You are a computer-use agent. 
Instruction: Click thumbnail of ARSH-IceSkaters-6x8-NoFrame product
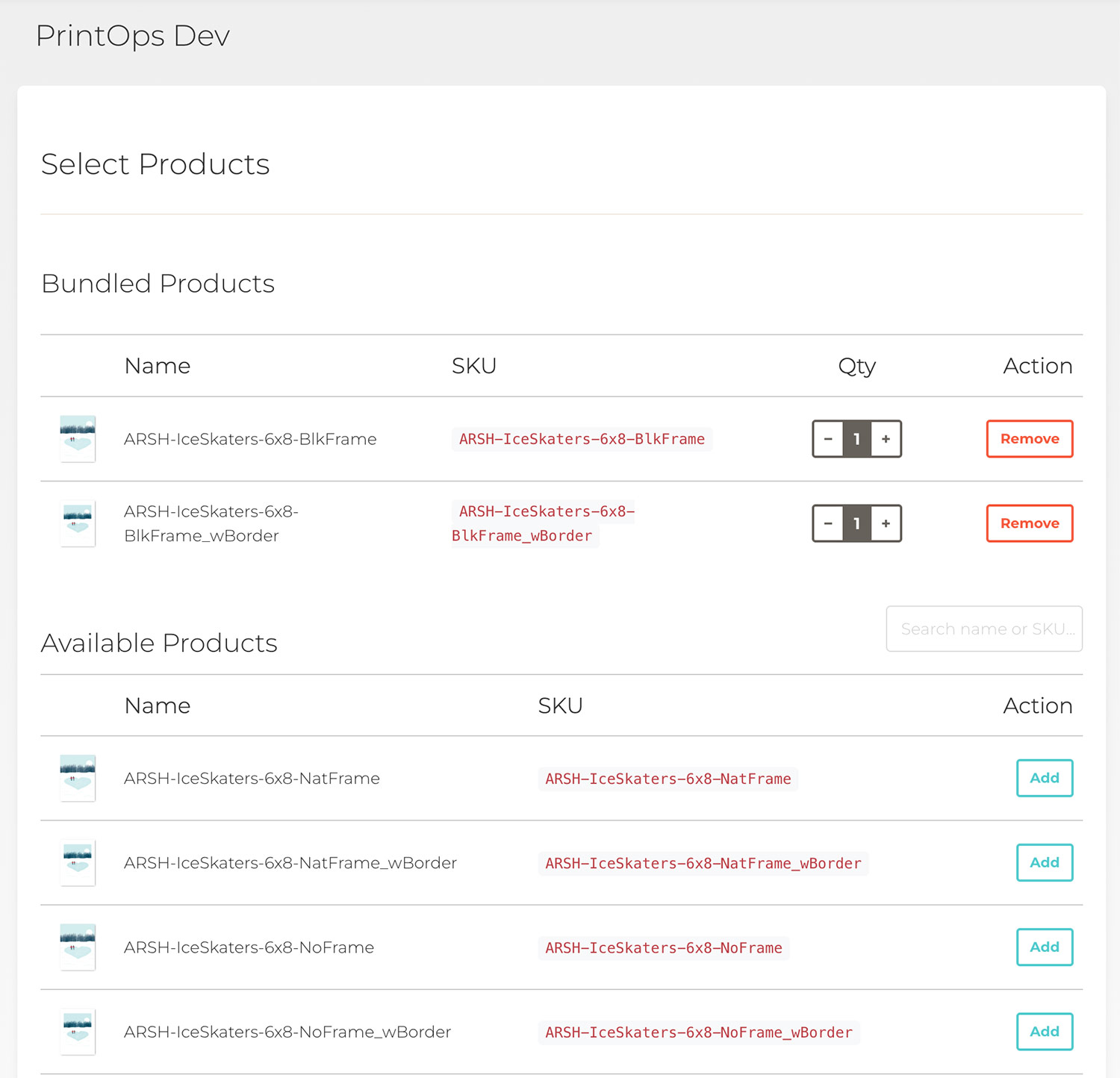tap(78, 947)
